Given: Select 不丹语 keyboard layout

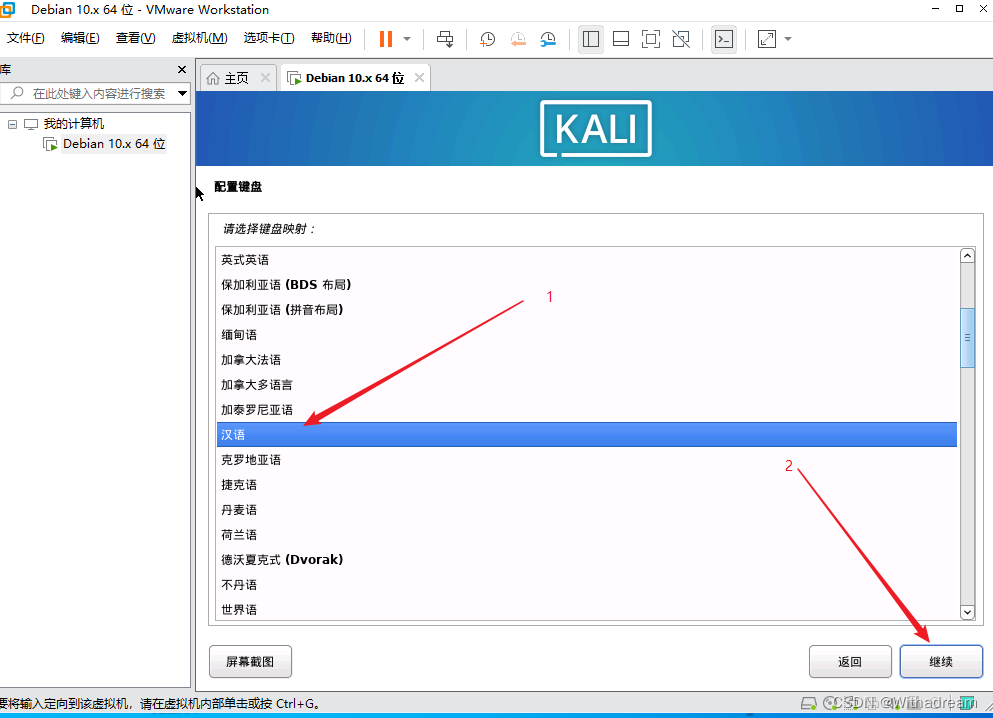Looking at the screenshot, I should coord(586,585).
